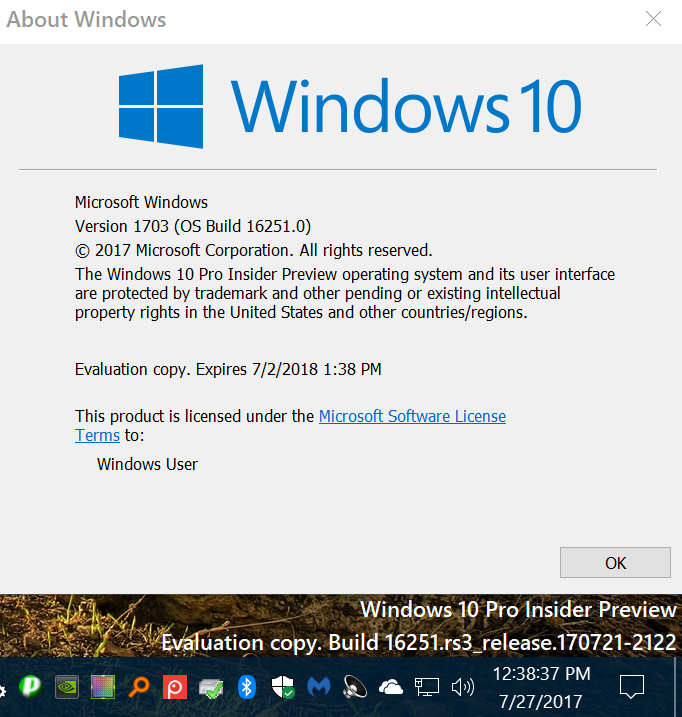Image resolution: width=682 pixels, height=717 pixels.
Task: Open the NVIDIA tray icon
Action: pos(67,687)
